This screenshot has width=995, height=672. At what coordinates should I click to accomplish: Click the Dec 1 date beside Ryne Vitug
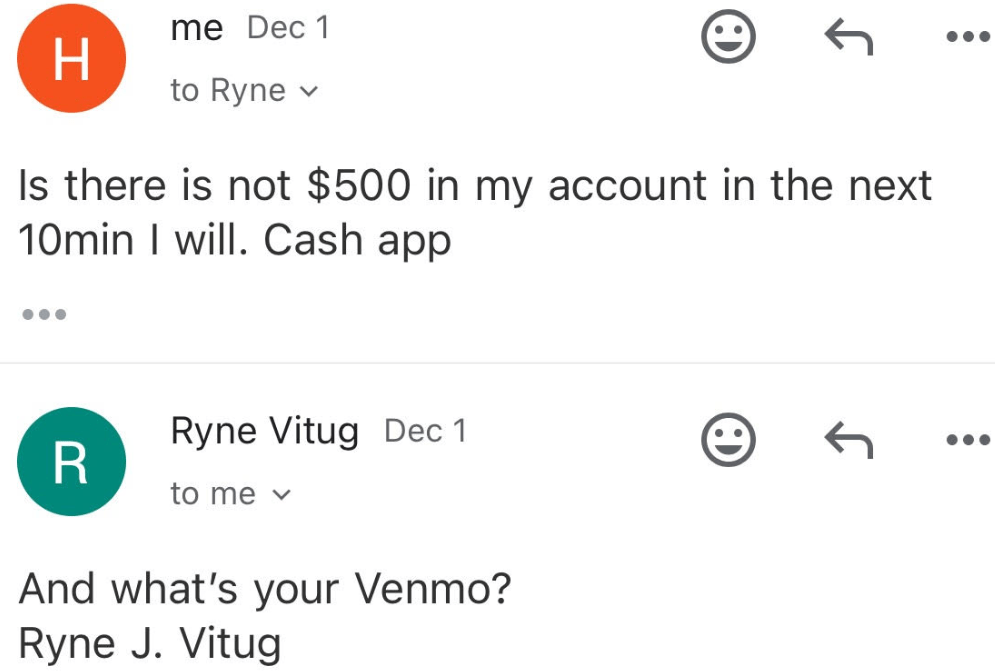click(x=425, y=431)
